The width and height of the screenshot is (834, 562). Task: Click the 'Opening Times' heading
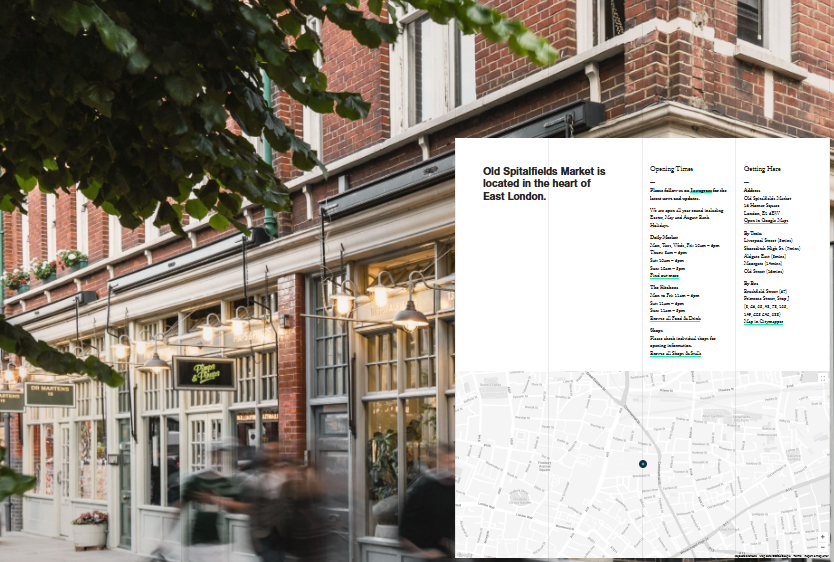pyautogui.click(x=671, y=169)
